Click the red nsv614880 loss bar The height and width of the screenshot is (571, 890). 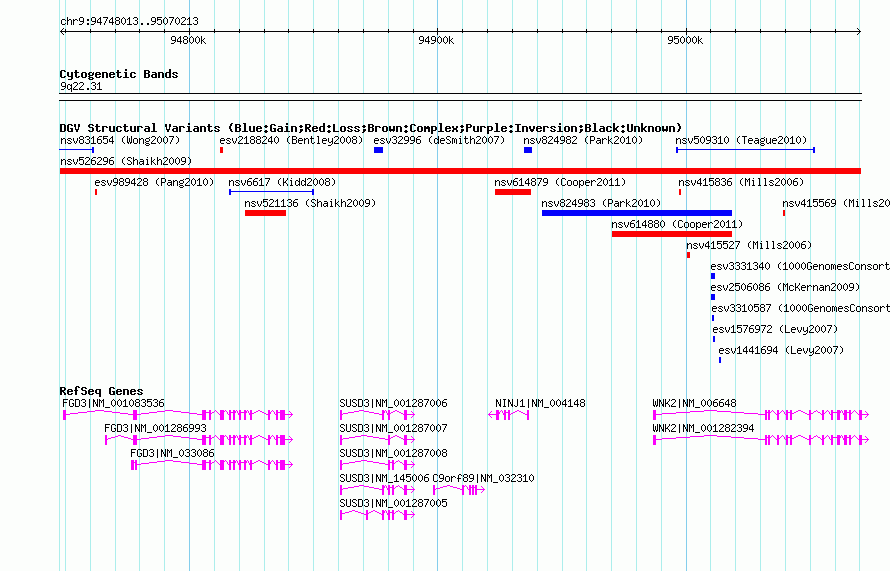[671, 234]
